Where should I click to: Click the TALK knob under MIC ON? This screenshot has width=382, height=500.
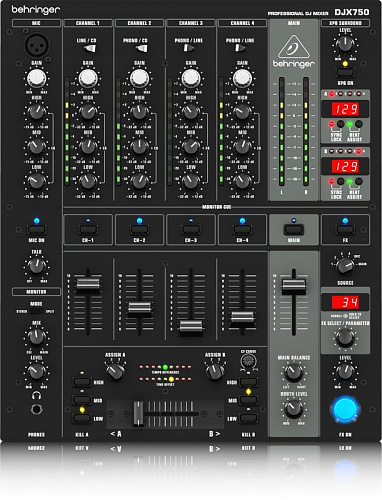pyautogui.click(x=36, y=266)
